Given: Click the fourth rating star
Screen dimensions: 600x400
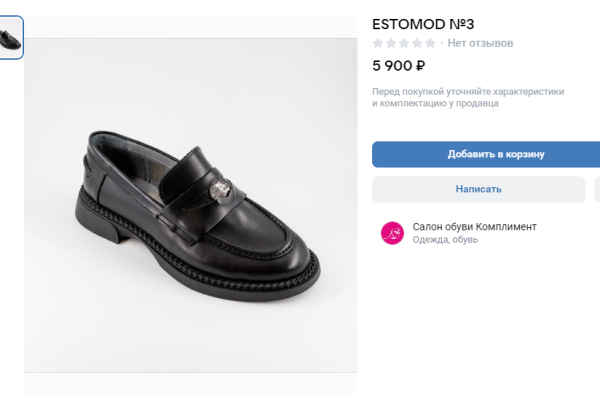Looking at the screenshot, I should 417,43.
